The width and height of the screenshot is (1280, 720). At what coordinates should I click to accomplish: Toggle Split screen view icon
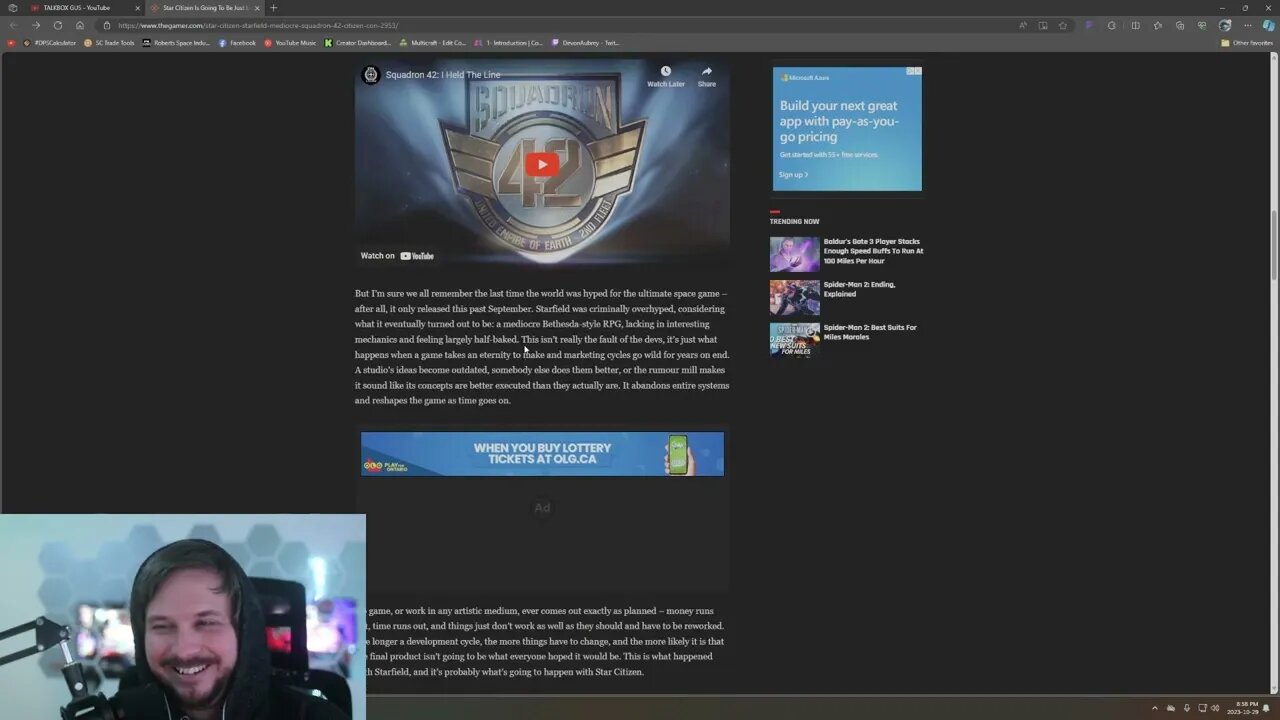(1135, 25)
